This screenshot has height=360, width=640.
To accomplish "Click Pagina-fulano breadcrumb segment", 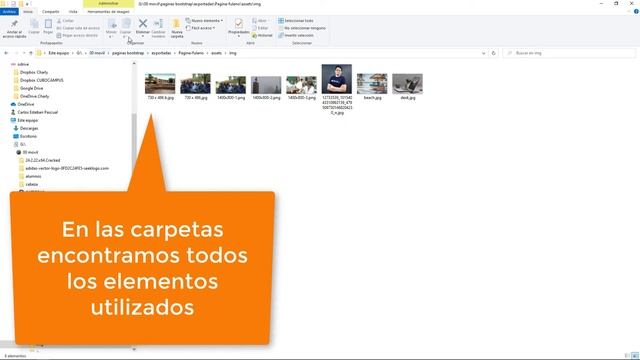I will coord(191,53).
